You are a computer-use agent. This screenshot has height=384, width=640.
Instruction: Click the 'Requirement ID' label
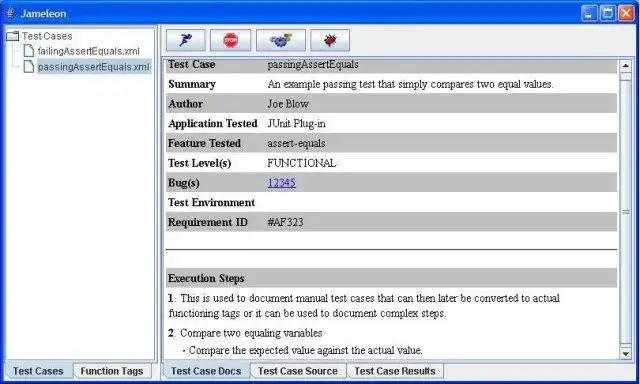[208, 222]
